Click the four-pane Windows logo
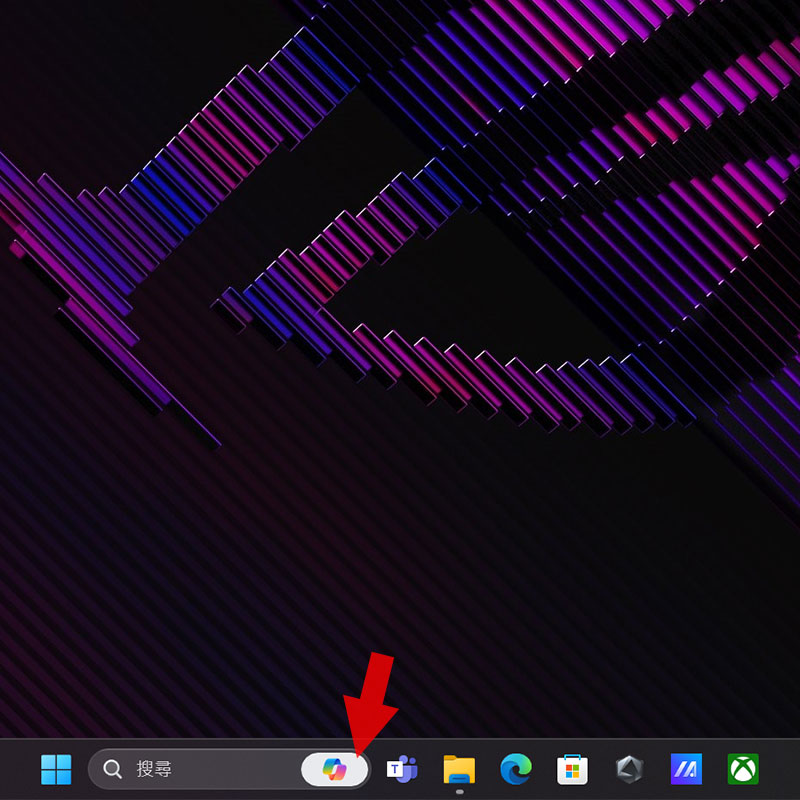 click(56, 769)
